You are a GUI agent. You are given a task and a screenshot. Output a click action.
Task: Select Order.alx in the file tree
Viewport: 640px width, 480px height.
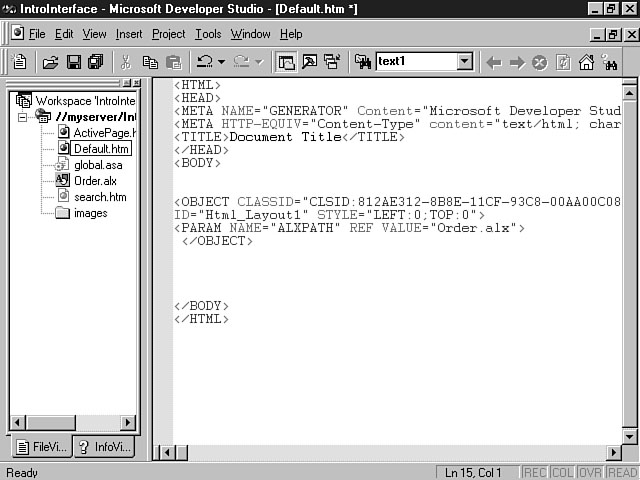click(x=97, y=181)
